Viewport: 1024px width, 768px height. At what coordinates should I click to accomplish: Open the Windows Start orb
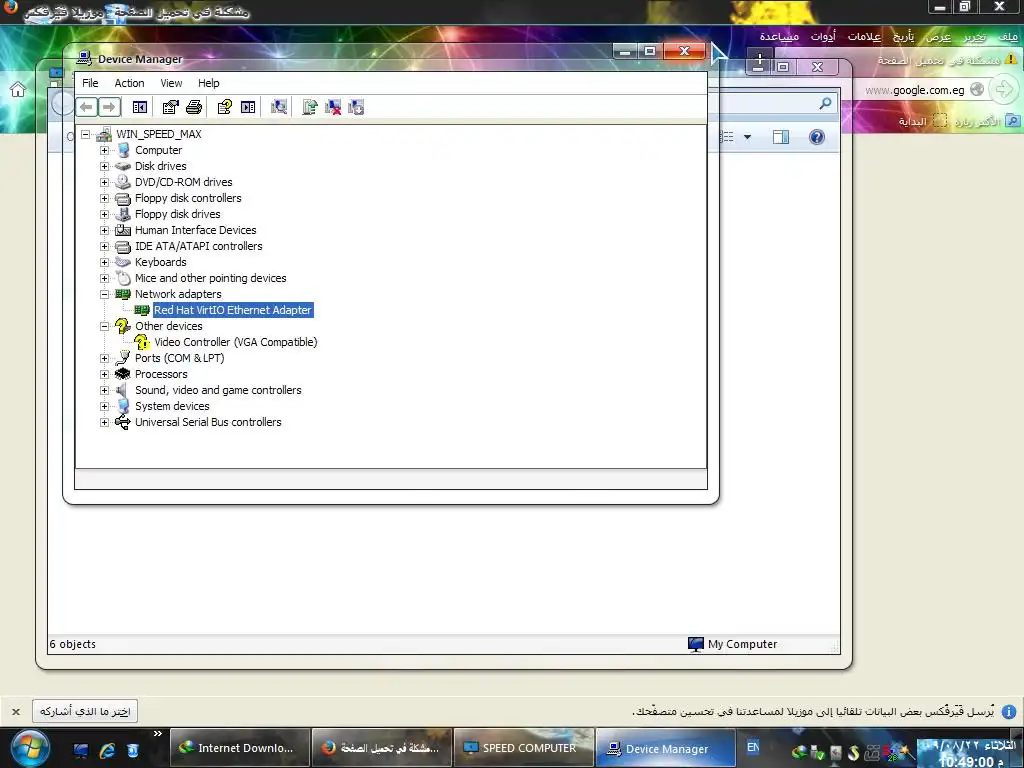29,748
